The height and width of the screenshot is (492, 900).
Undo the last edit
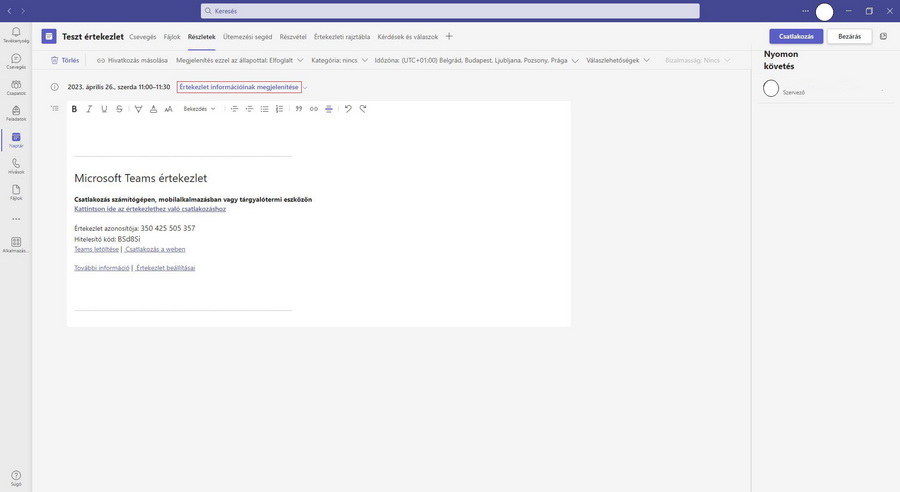348,109
